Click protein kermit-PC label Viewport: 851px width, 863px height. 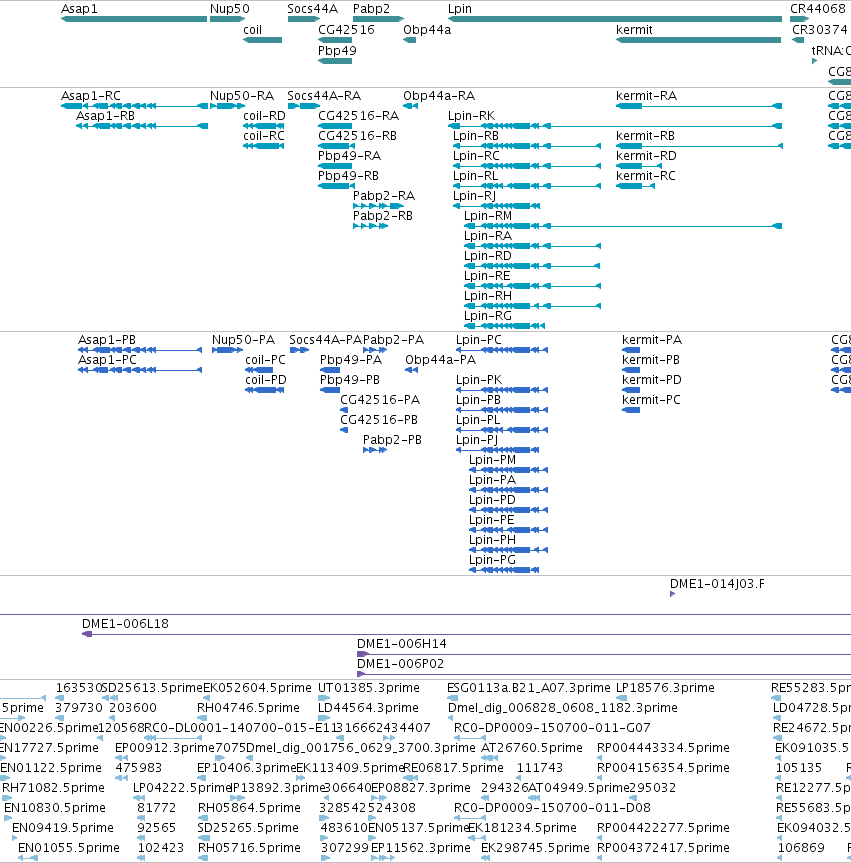(x=651, y=400)
